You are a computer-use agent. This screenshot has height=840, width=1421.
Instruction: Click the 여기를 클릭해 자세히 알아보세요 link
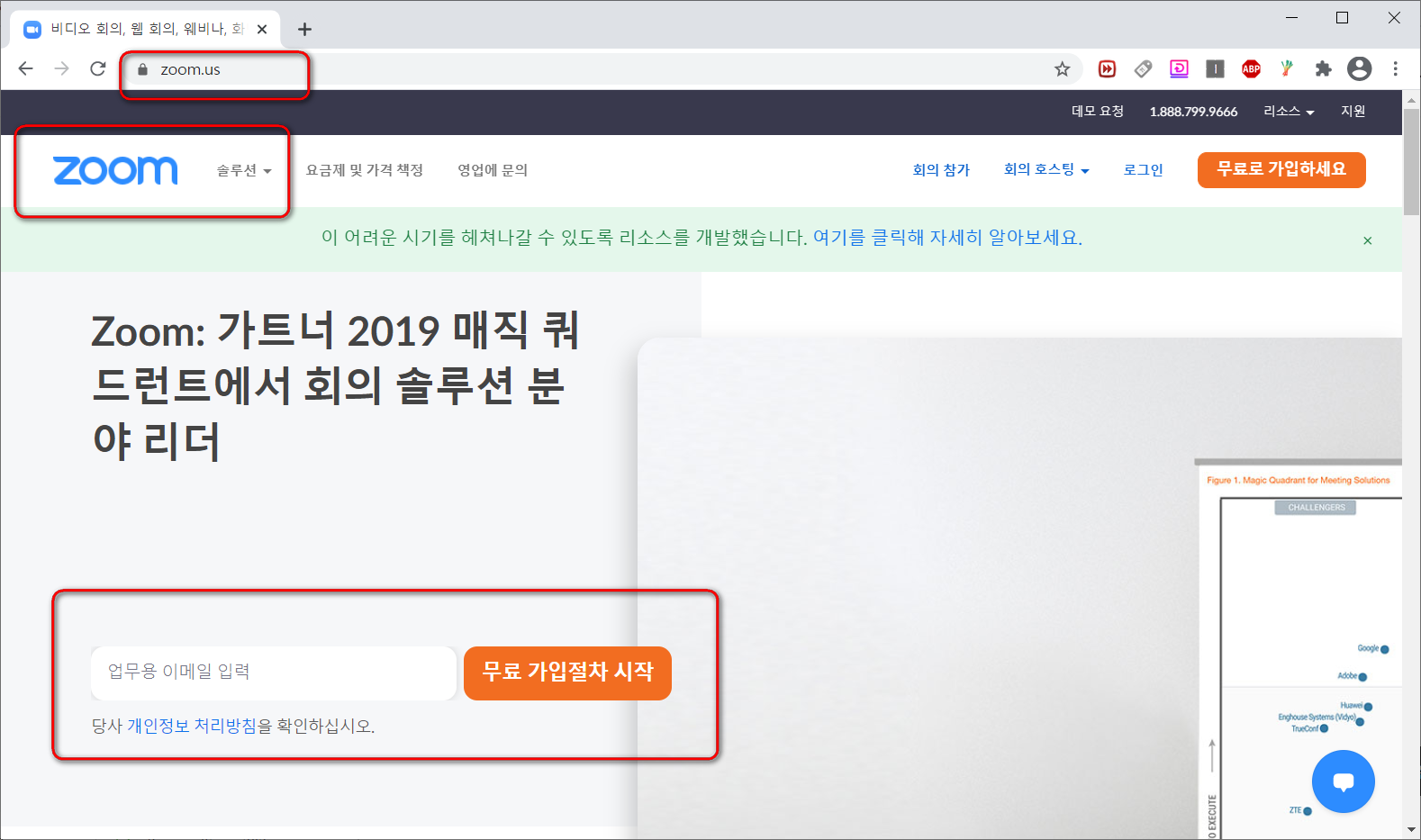click(947, 238)
